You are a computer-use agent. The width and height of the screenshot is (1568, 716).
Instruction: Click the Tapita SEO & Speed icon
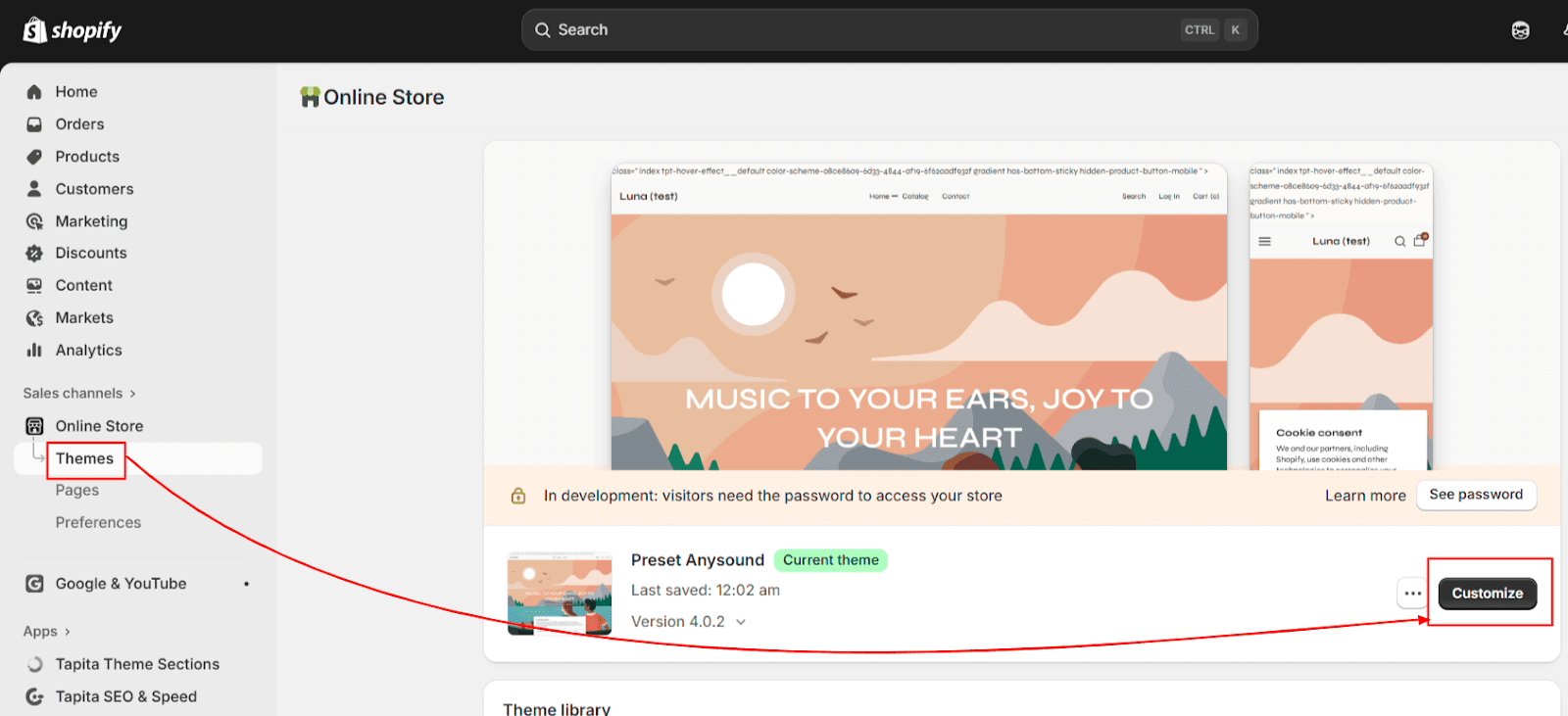pos(34,696)
